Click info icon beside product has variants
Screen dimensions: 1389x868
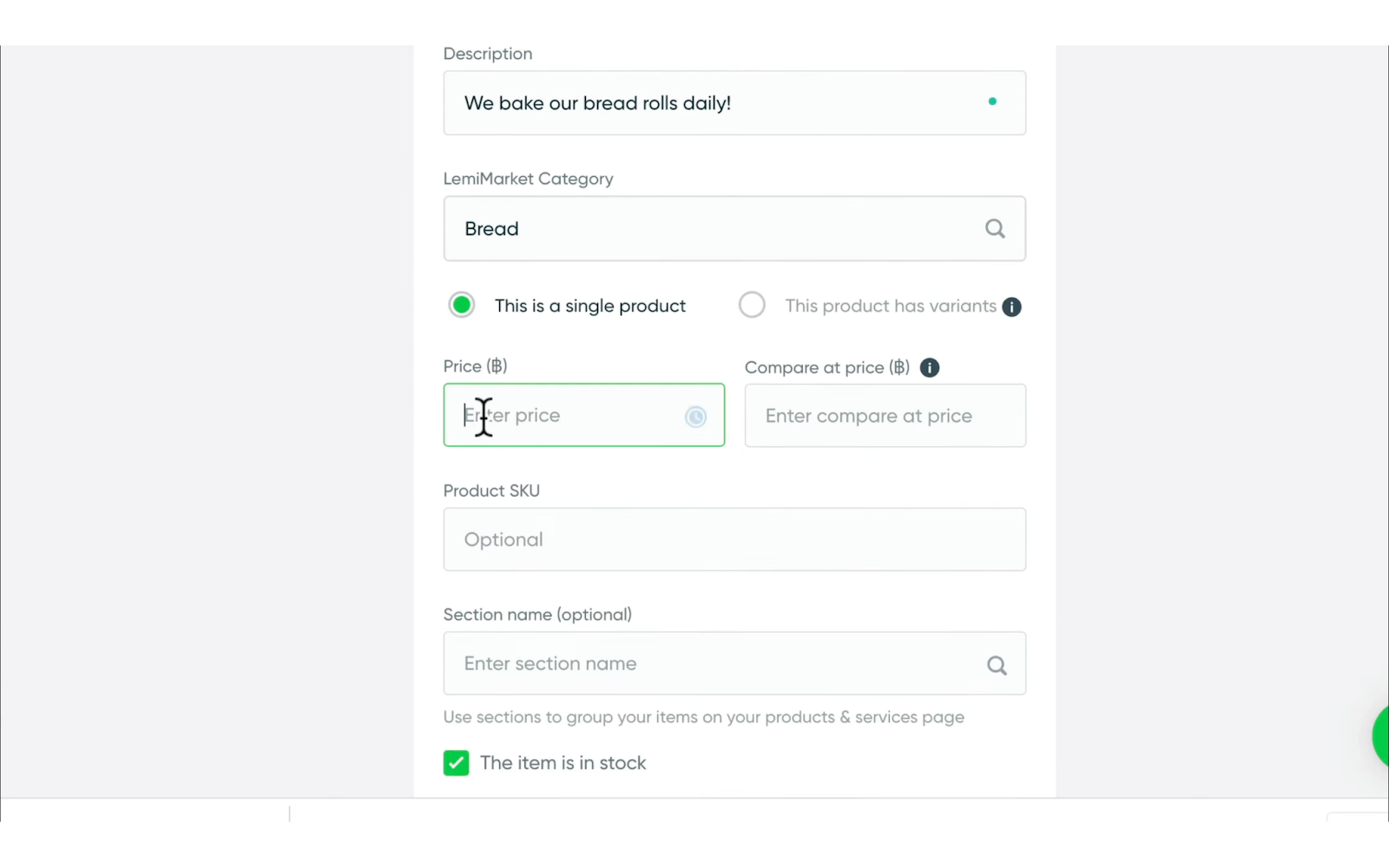point(1011,307)
